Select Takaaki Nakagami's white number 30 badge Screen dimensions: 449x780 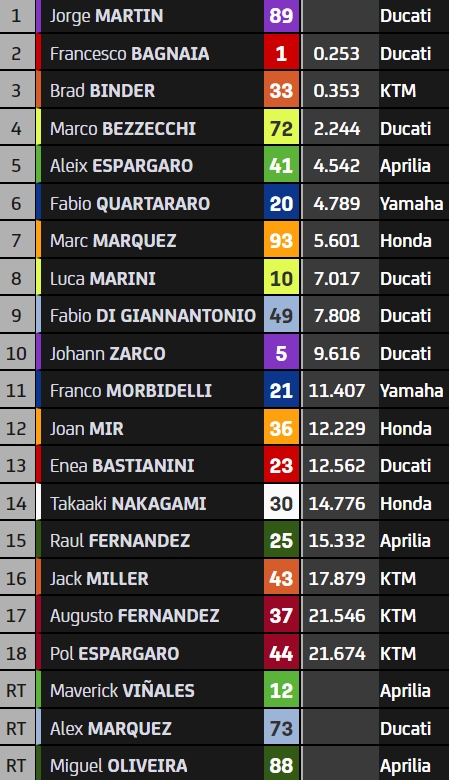click(x=281, y=503)
